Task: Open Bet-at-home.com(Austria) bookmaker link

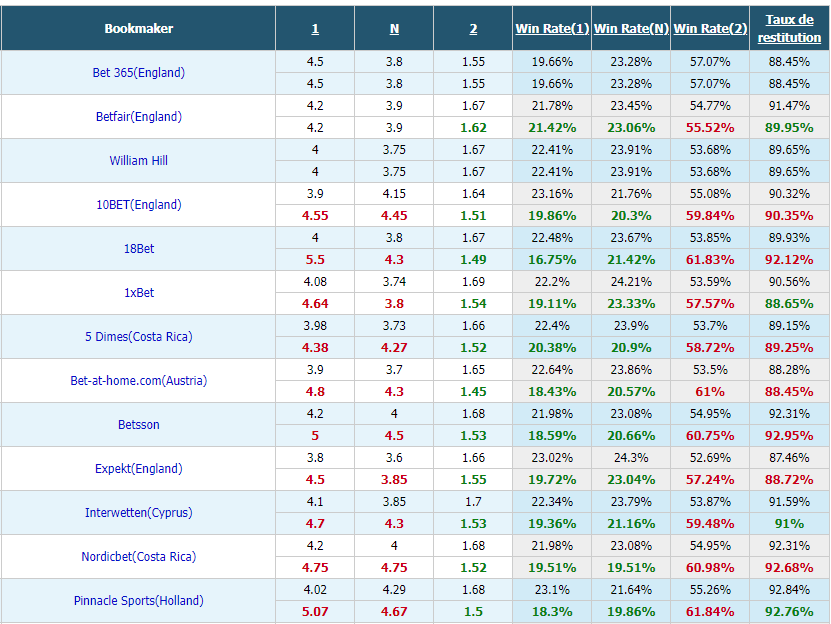Action: point(138,381)
